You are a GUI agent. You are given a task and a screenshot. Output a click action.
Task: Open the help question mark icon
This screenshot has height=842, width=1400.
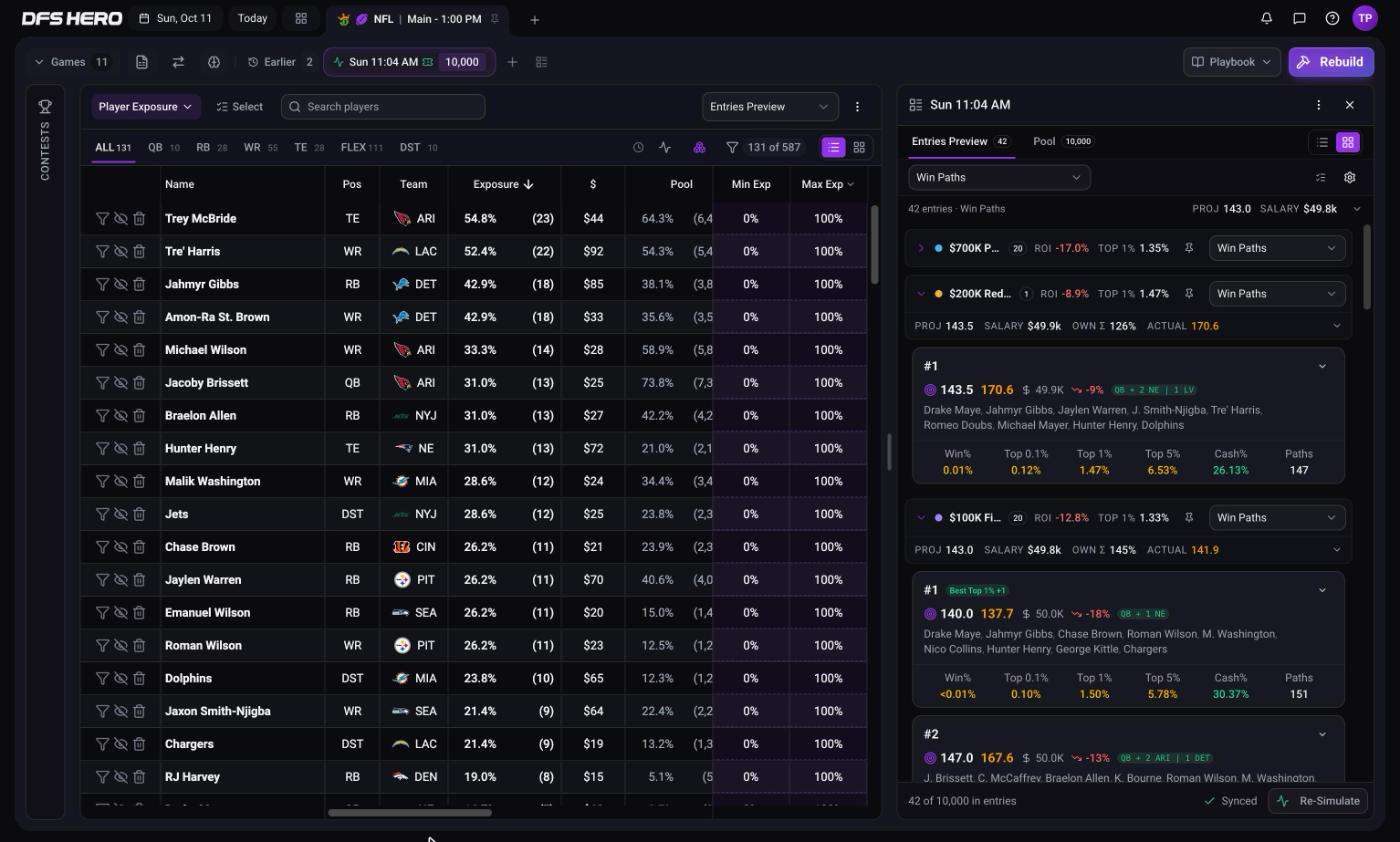tap(1332, 18)
